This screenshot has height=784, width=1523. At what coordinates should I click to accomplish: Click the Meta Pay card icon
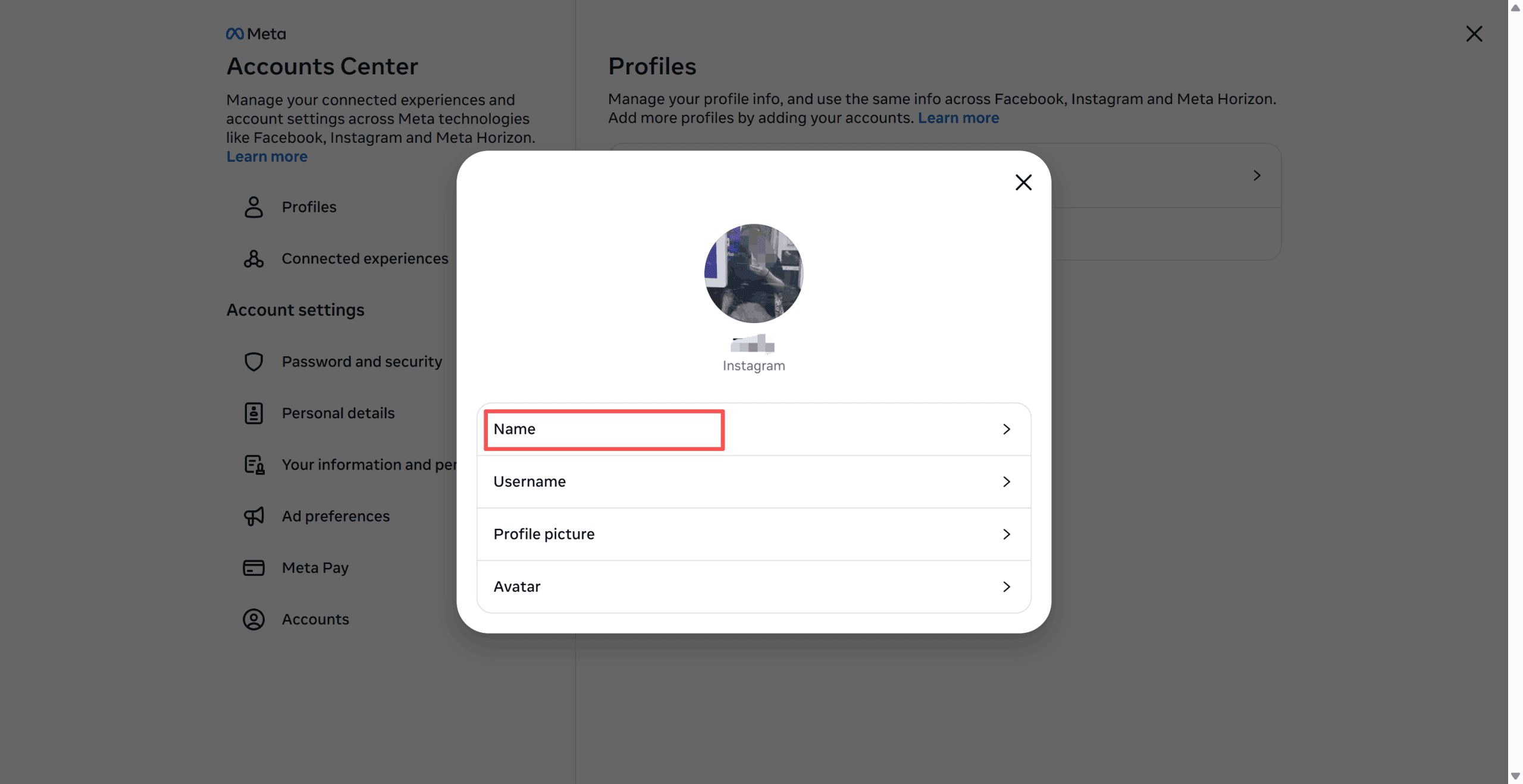(x=253, y=568)
